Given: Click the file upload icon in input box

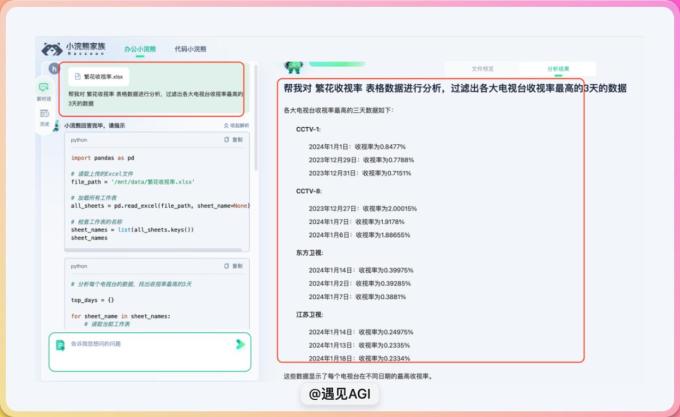Looking at the screenshot, I should tap(60, 345).
